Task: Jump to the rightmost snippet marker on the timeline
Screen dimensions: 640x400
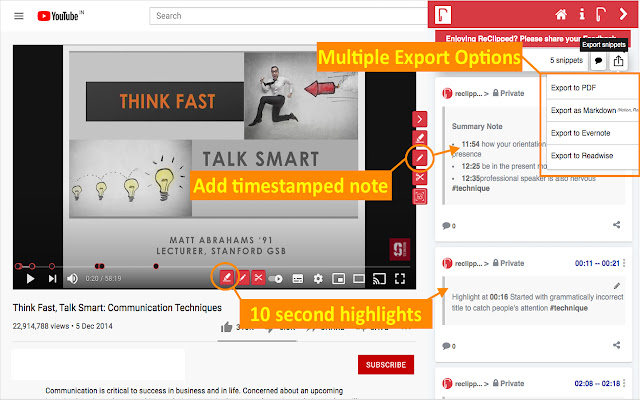Action: click(x=156, y=266)
